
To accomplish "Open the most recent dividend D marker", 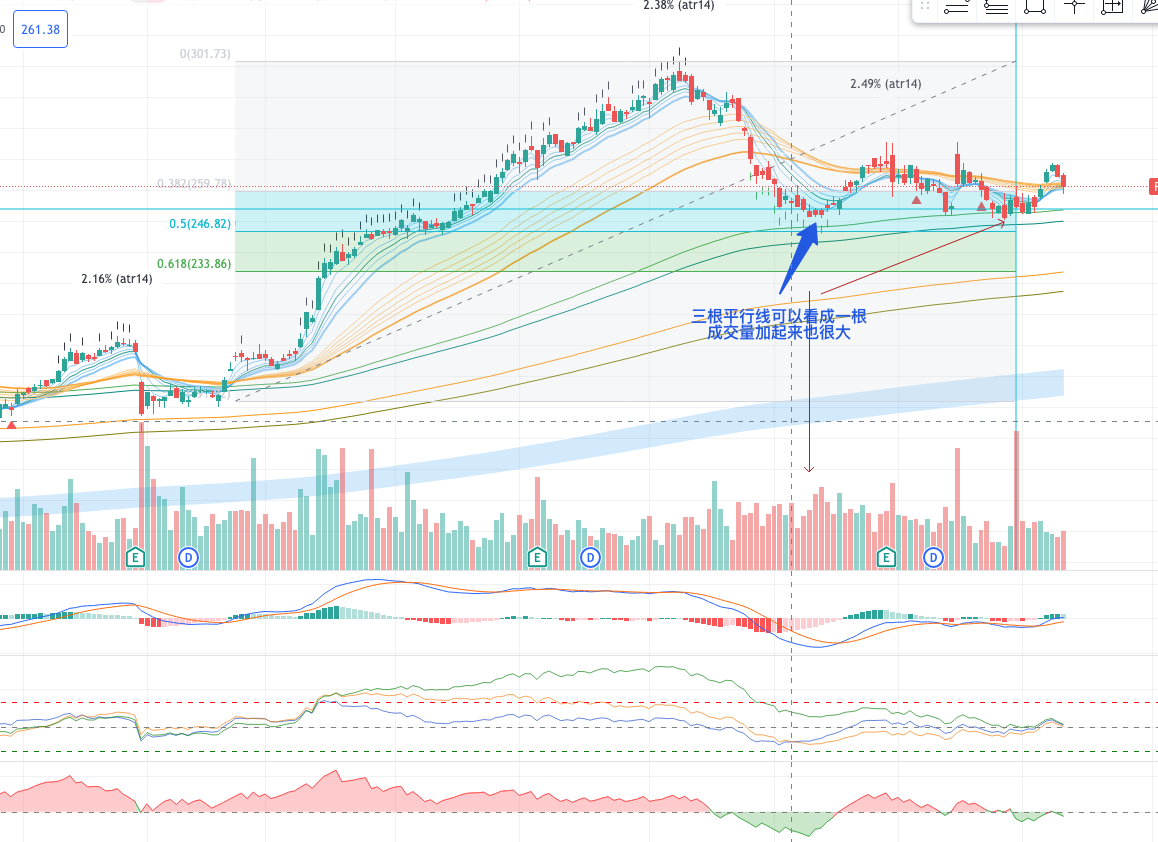I will click(933, 556).
